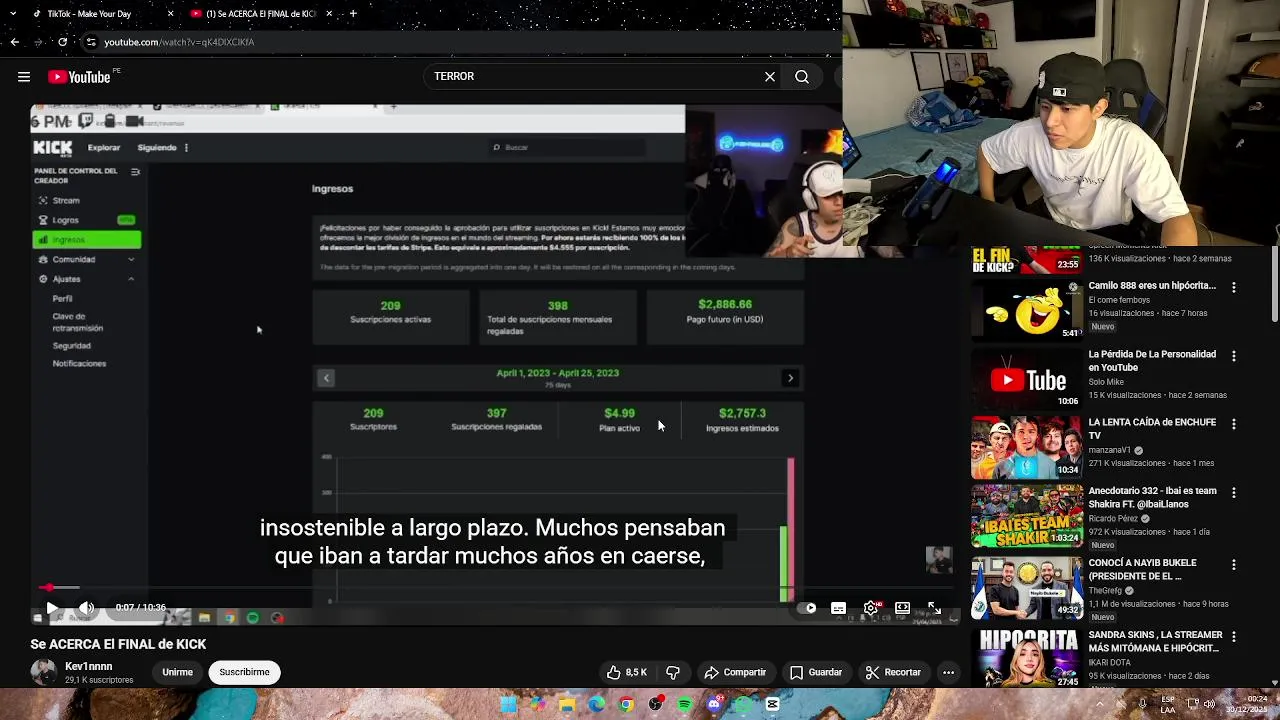Image resolution: width=1280 pixels, height=720 pixels.
Task: Open options for Anecdotario 332 video
Action: click(x=1233, y=493)
